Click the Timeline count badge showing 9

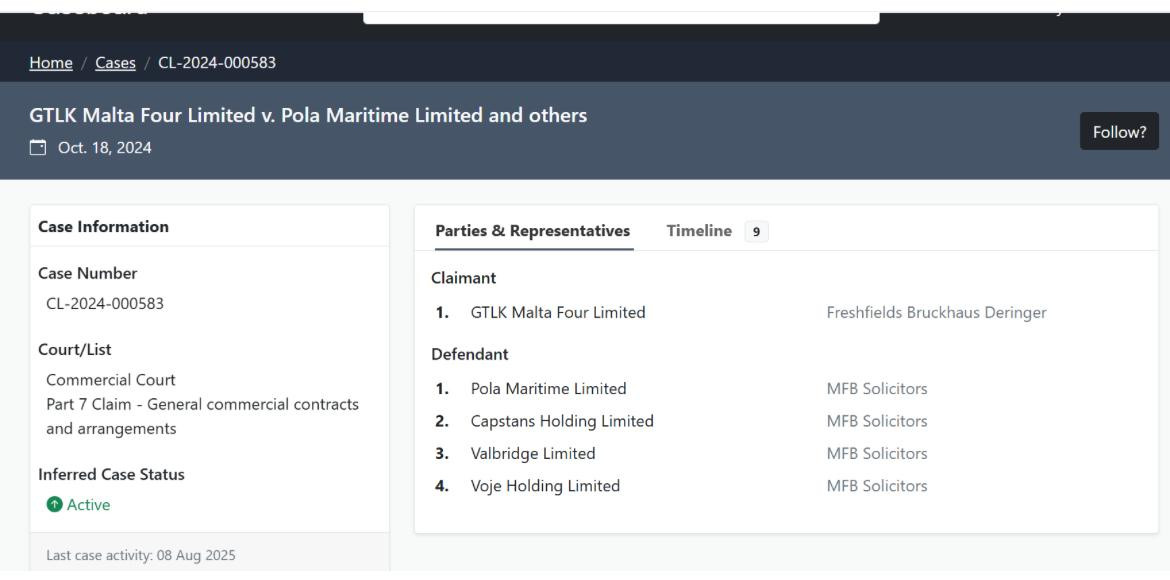[756, 232]
